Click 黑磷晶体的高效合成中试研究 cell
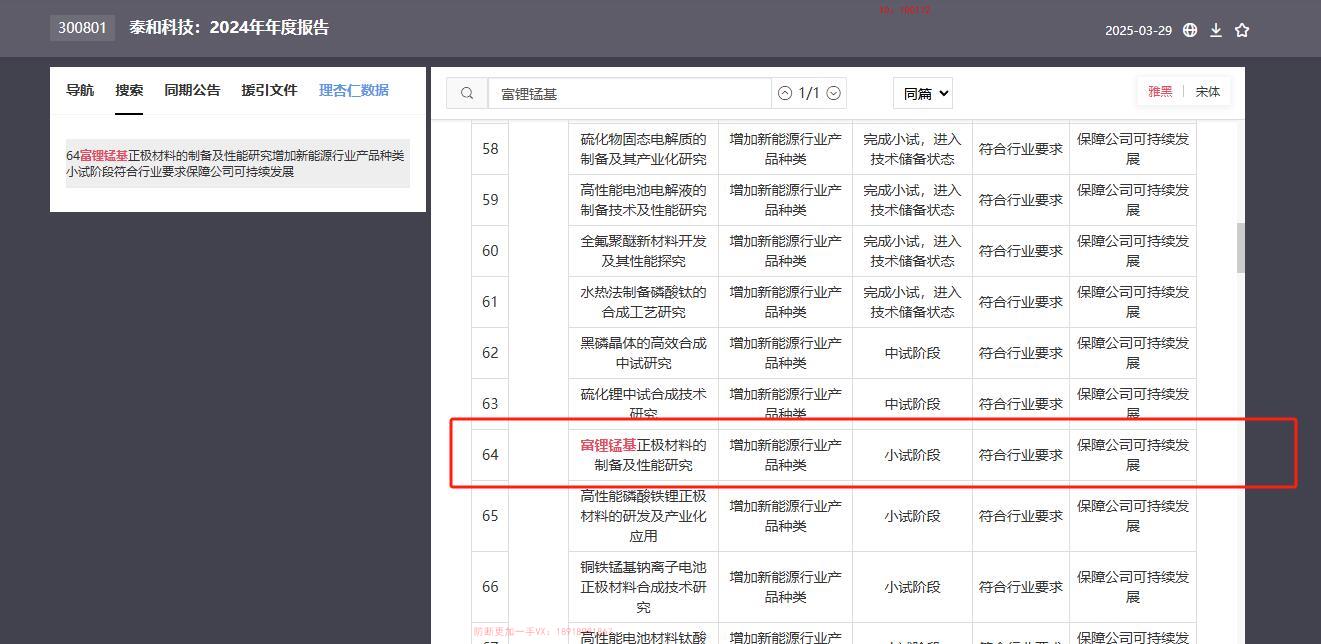This screenshot has height=644, width=1321. (x=643, y=352)
